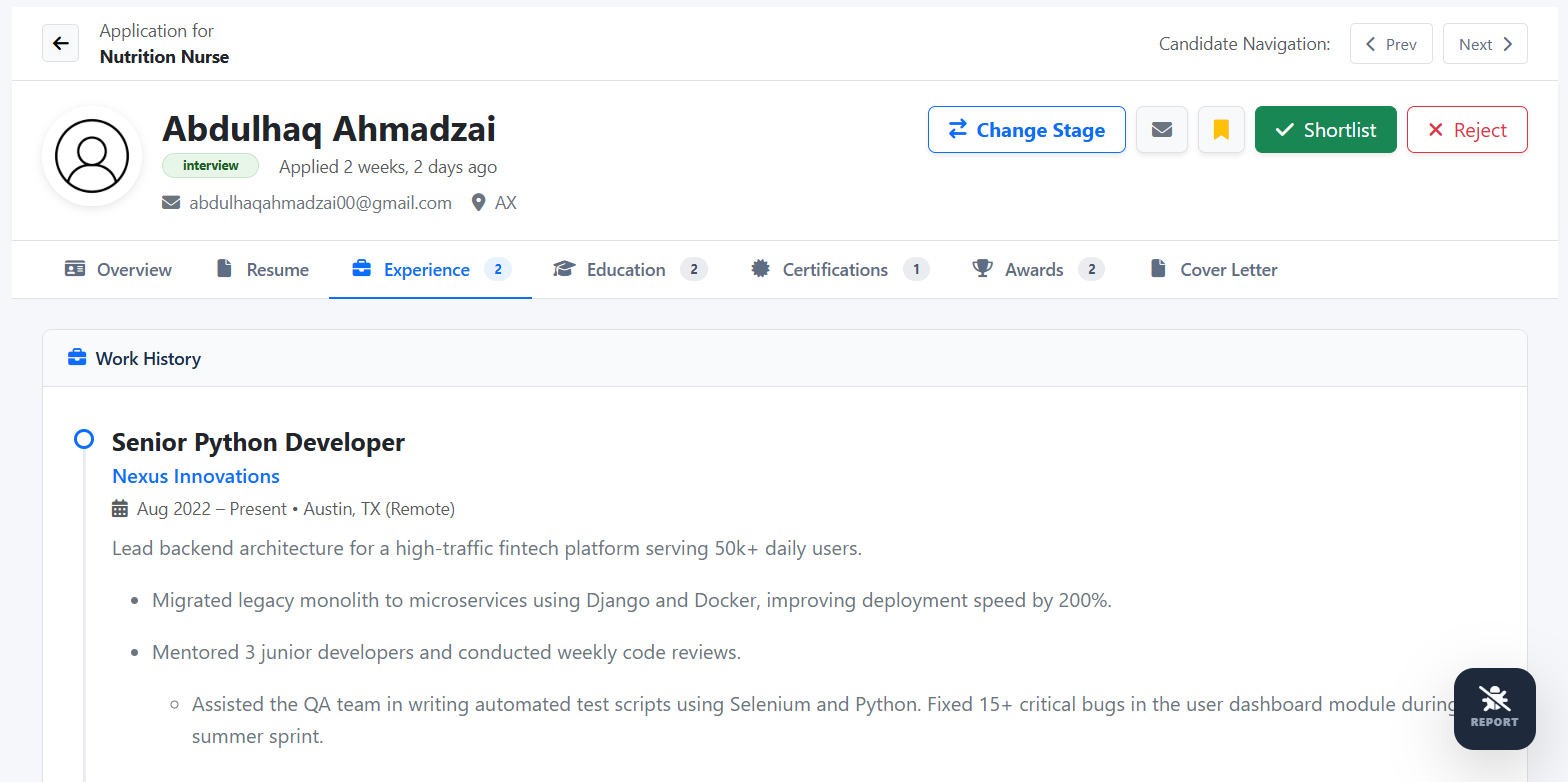The height and width of the screenshot is (782, 1568).
Task: Go to next candidate with Next
Action: (x=1485, y=44)
